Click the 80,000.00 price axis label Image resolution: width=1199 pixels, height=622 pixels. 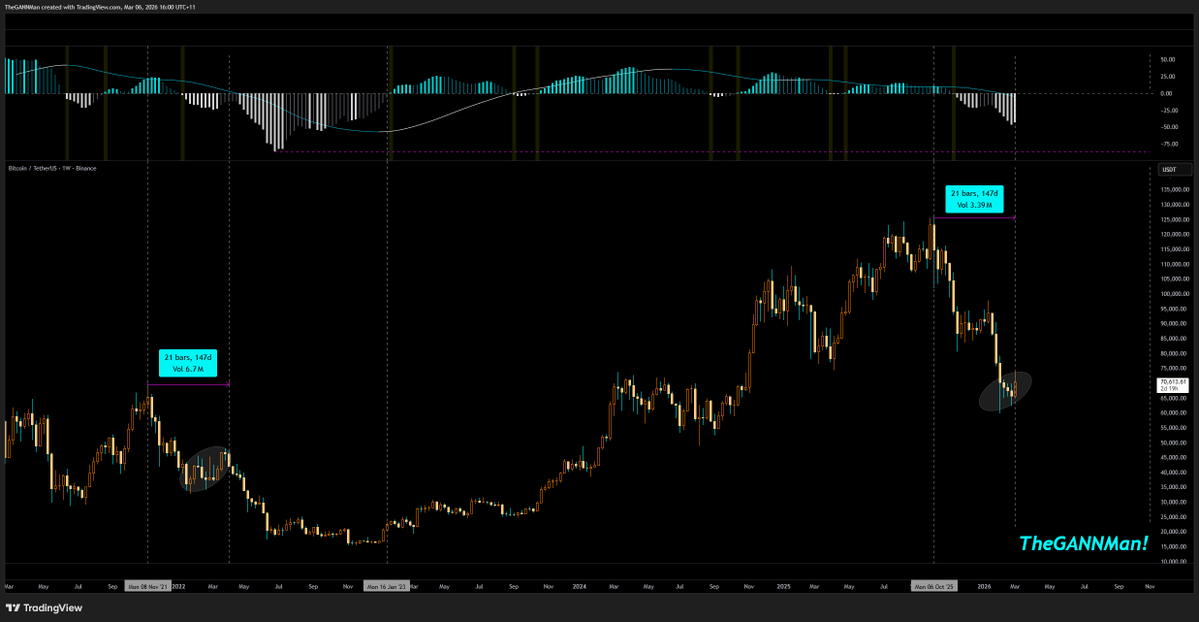[1175, 353]
